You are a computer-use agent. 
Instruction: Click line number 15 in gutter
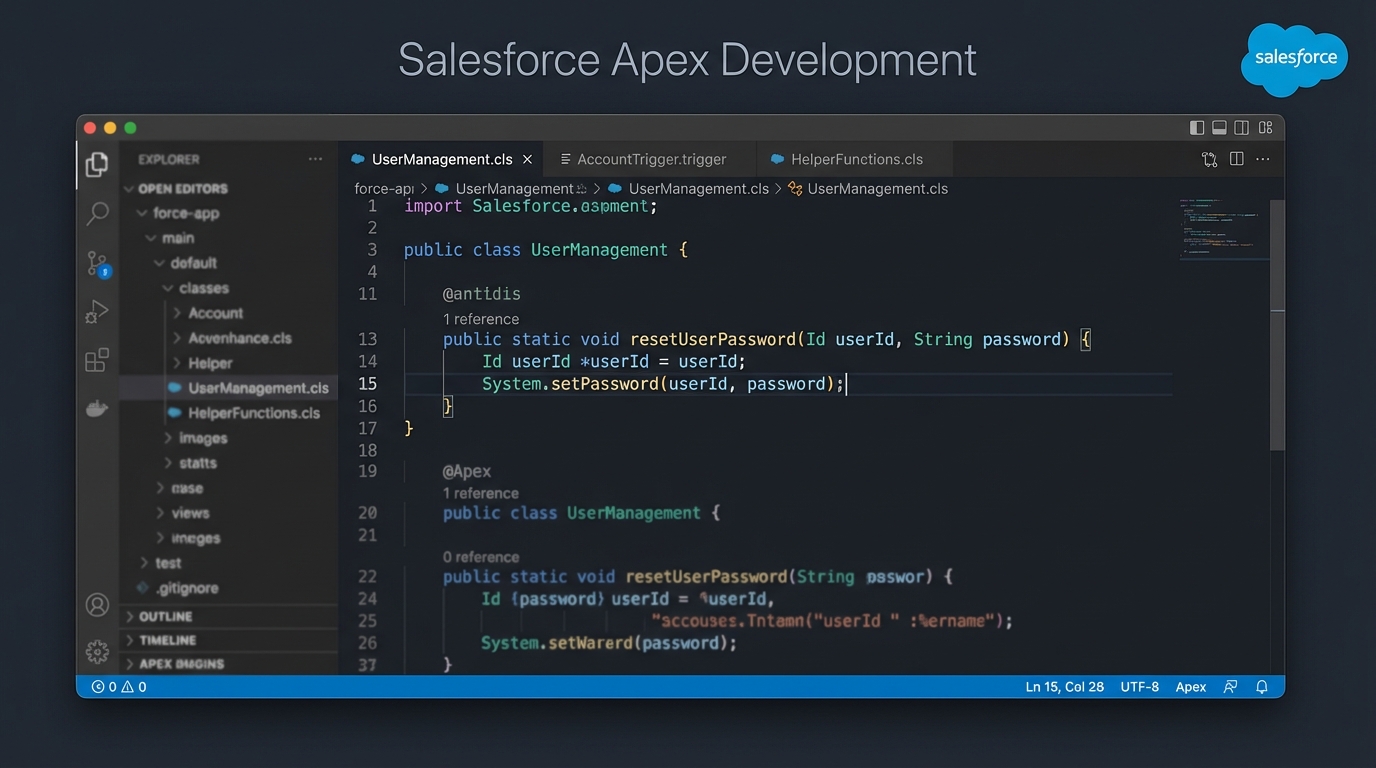(367, 384)
